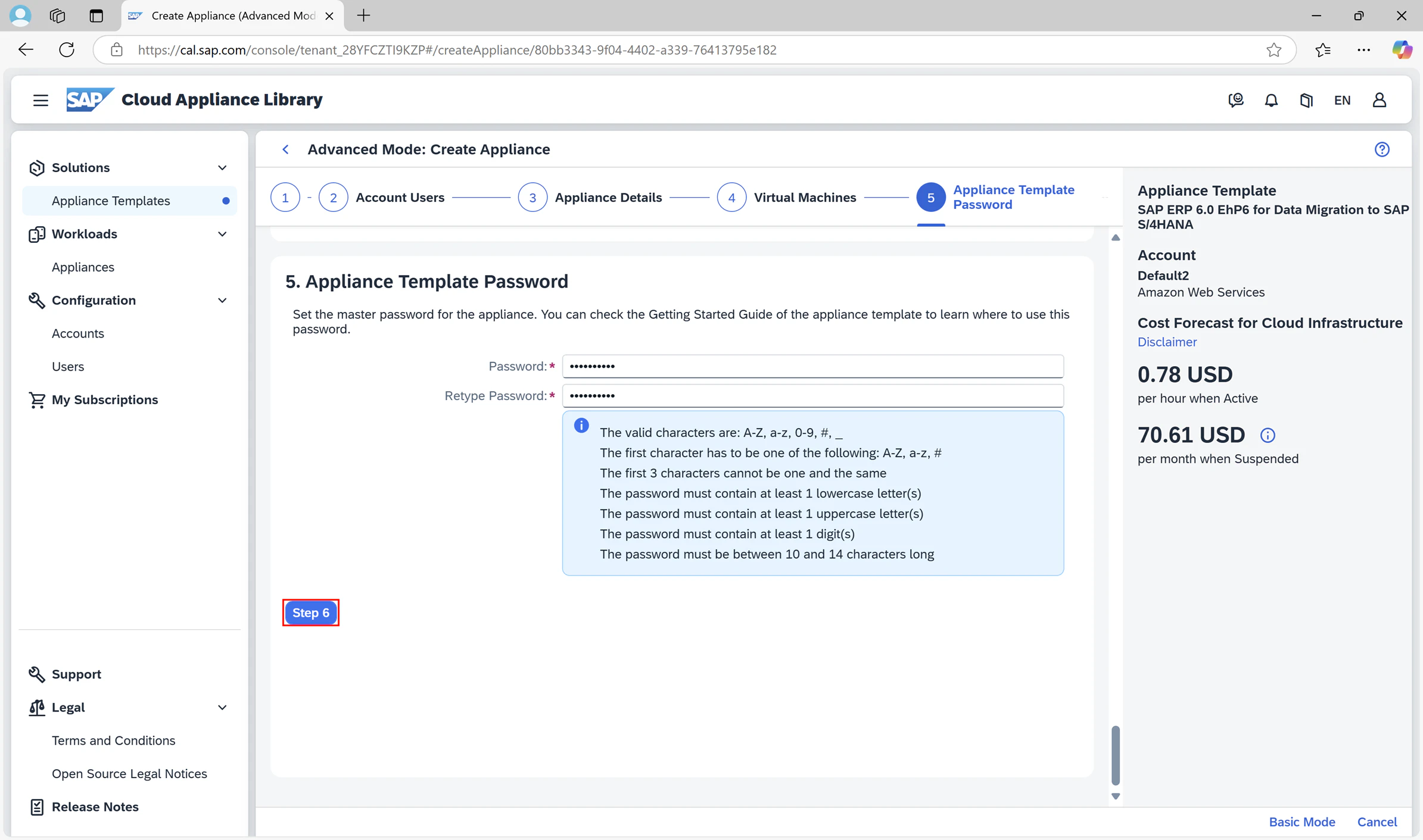Image resolution: width=1423 pixels, height=840 pixels.
Task: Open a new browser tab
Action: (x=363, y=15)
